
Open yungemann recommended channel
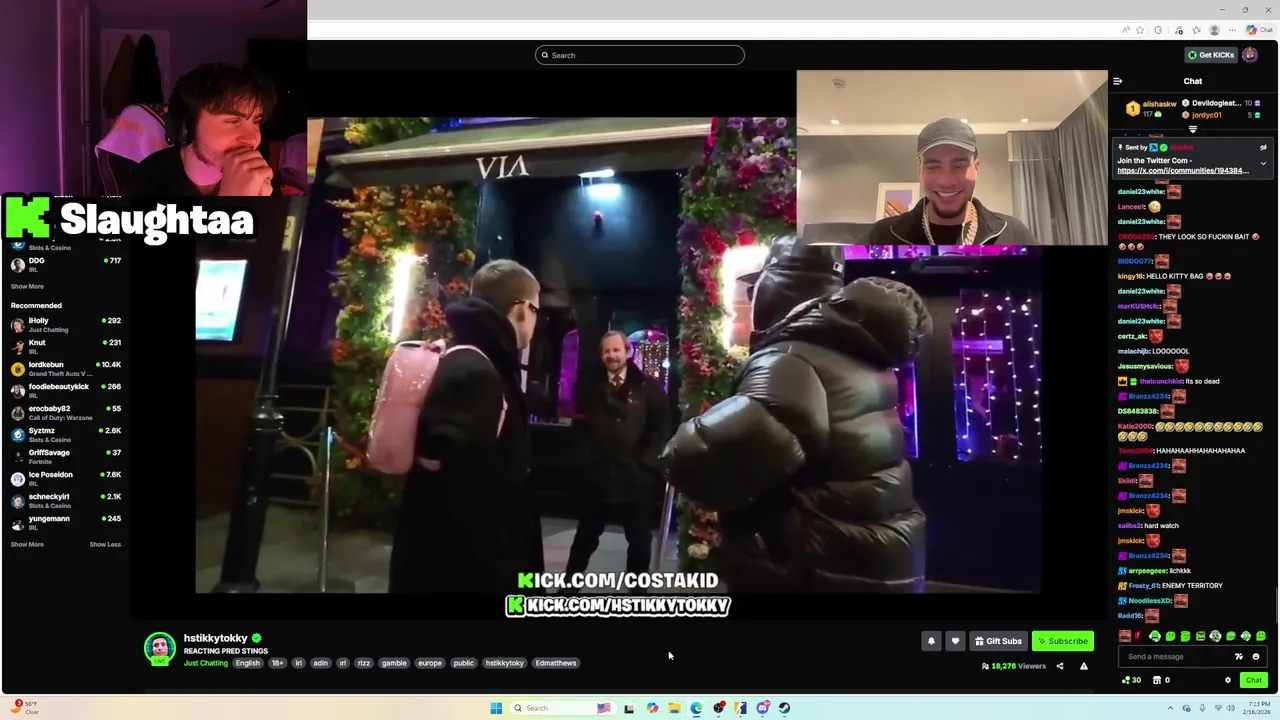[x=66, y=523]
